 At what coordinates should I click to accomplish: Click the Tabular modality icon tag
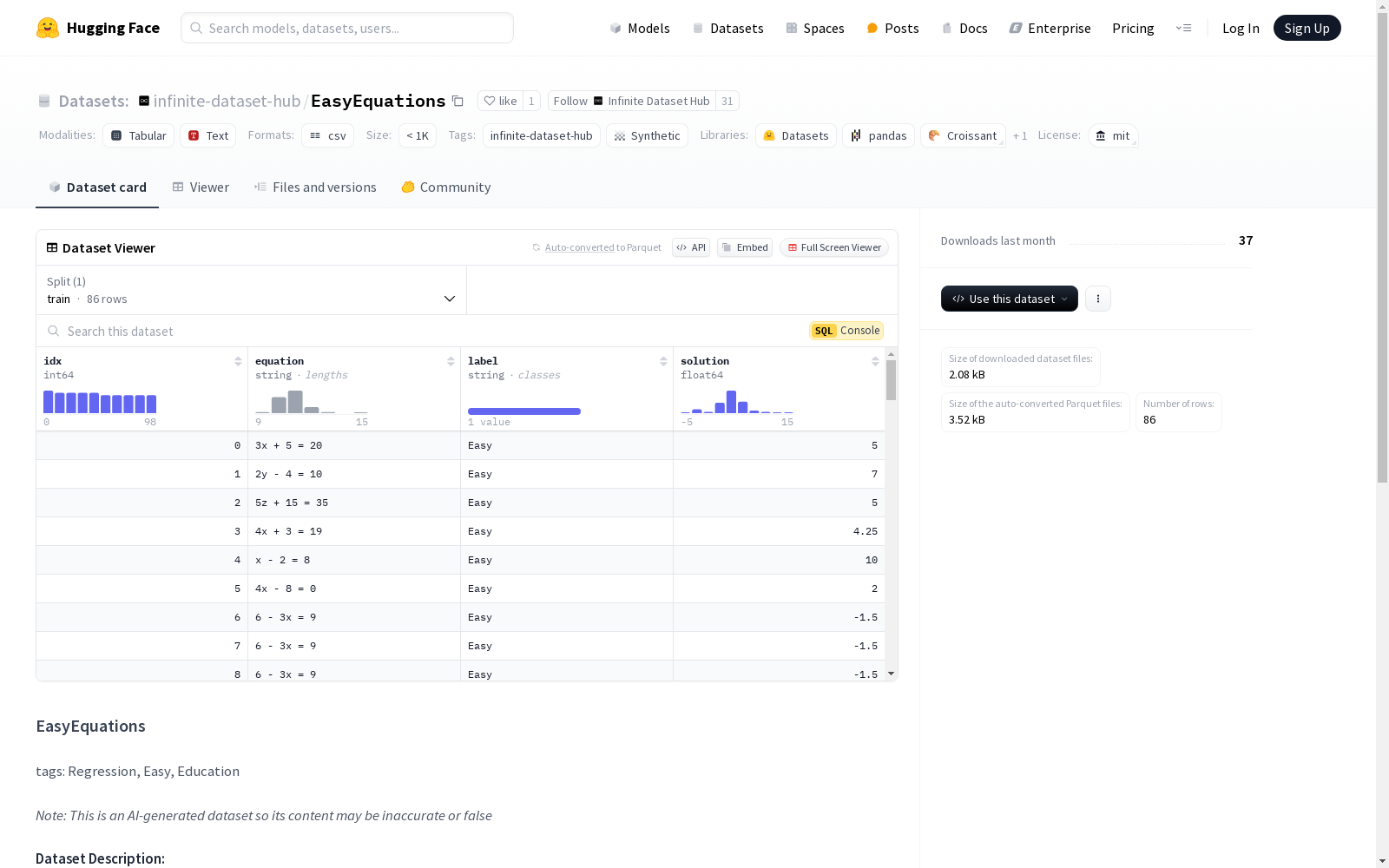(x=138, y=135)
